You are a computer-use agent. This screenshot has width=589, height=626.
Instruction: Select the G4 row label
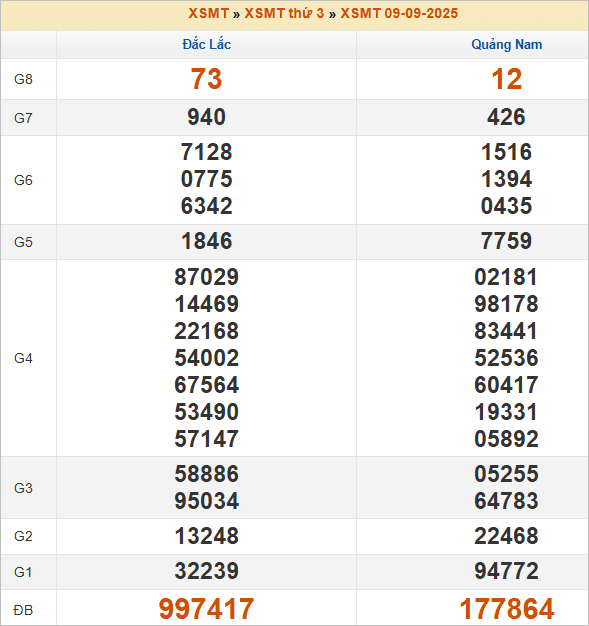23,358
